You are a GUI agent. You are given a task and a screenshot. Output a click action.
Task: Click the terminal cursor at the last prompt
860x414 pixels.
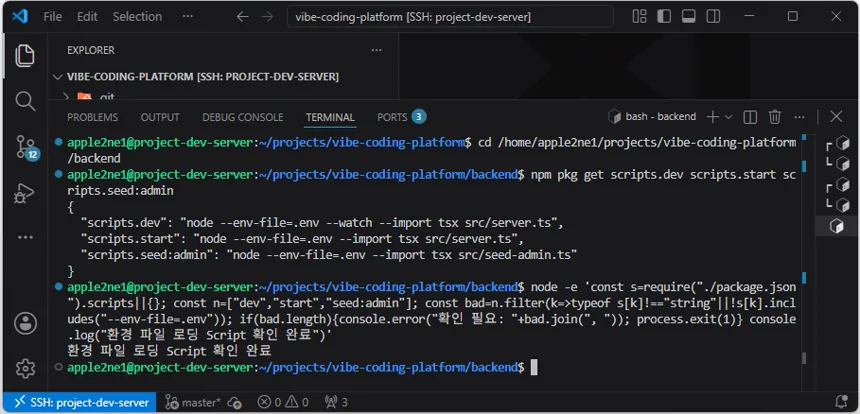(534, 367)
